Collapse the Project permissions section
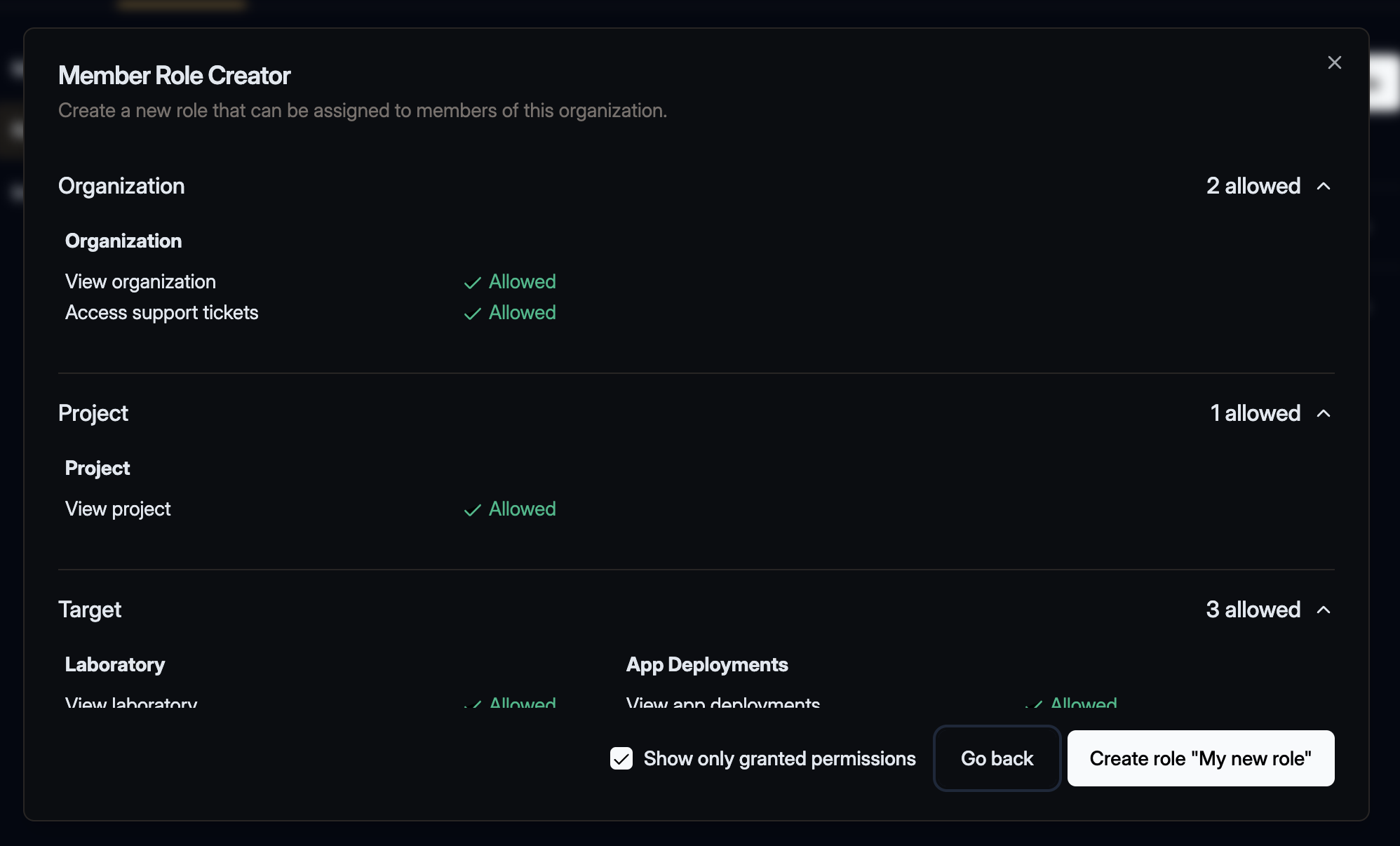 coord(1324,413)
